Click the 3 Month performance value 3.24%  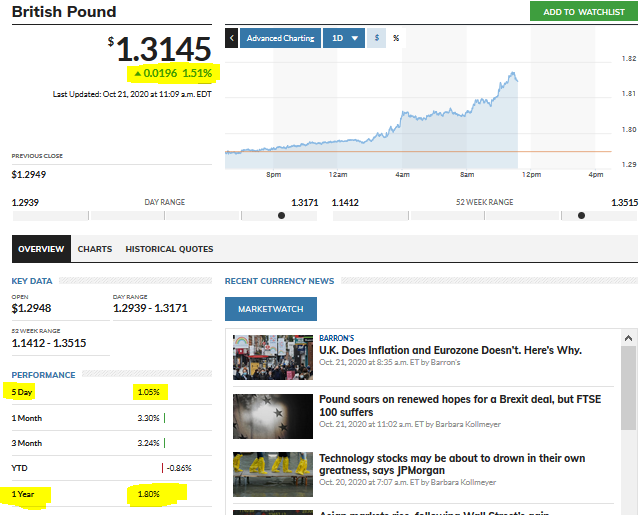(148, 443)
